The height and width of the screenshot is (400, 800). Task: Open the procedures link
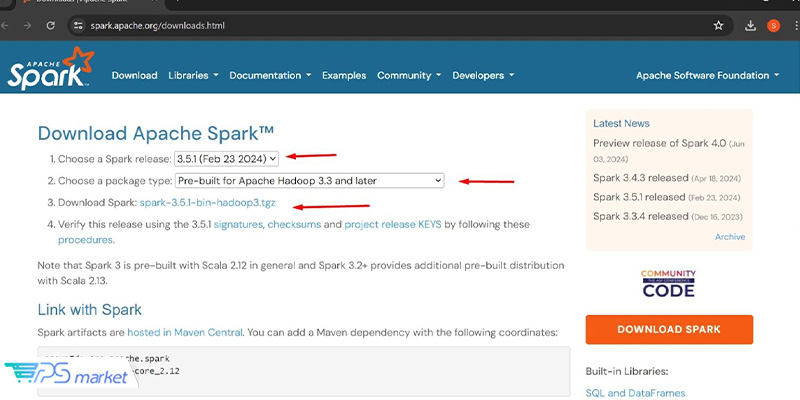[x=85, y=240]
